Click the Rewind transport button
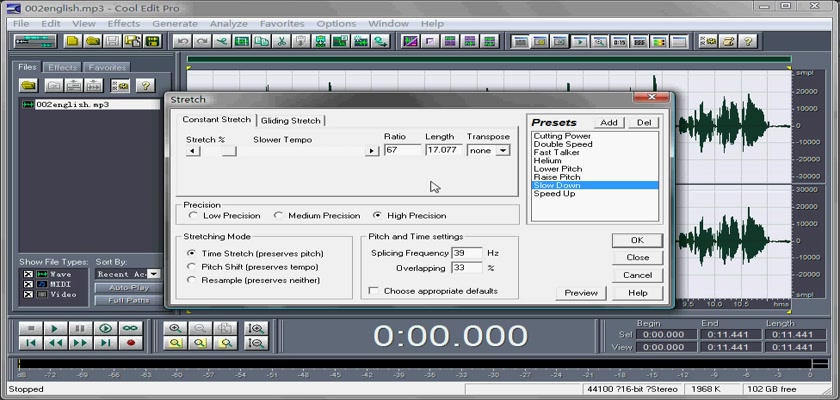Screen dimensions: 840x400 (55, 343)
